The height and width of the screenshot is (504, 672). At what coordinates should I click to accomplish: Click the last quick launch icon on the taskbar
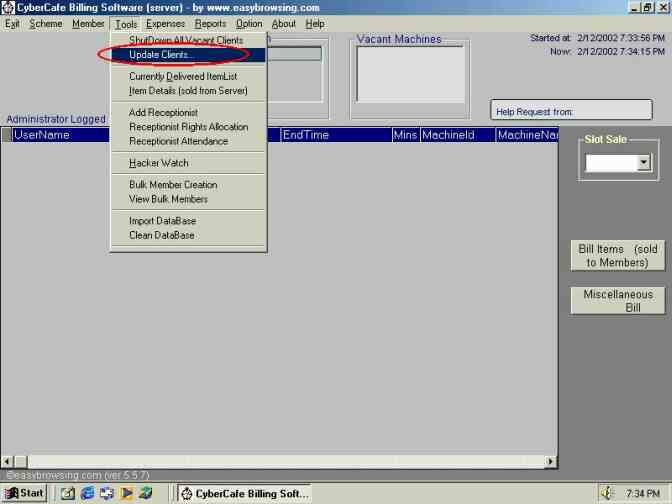point(146,493)
